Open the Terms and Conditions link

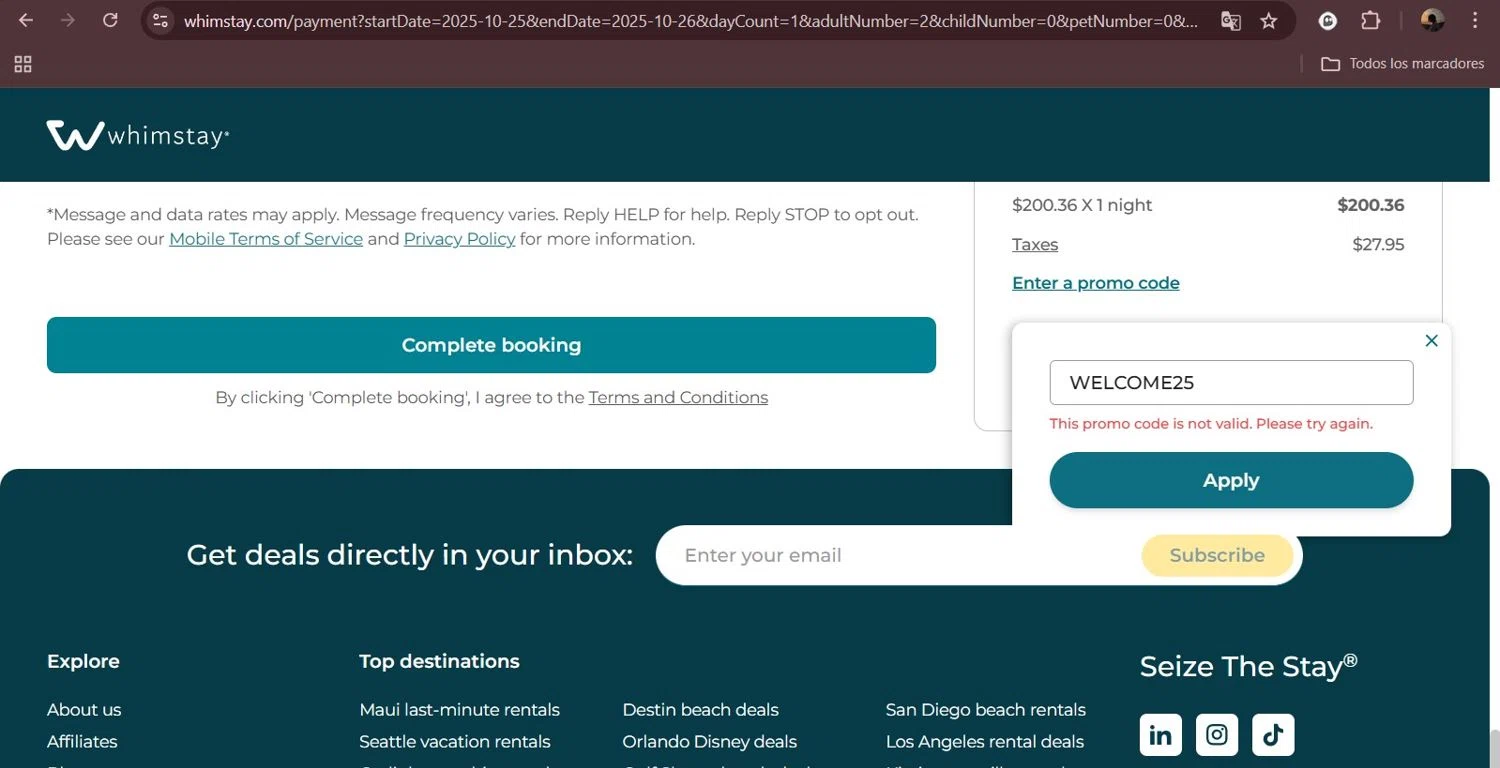point(678,397)
